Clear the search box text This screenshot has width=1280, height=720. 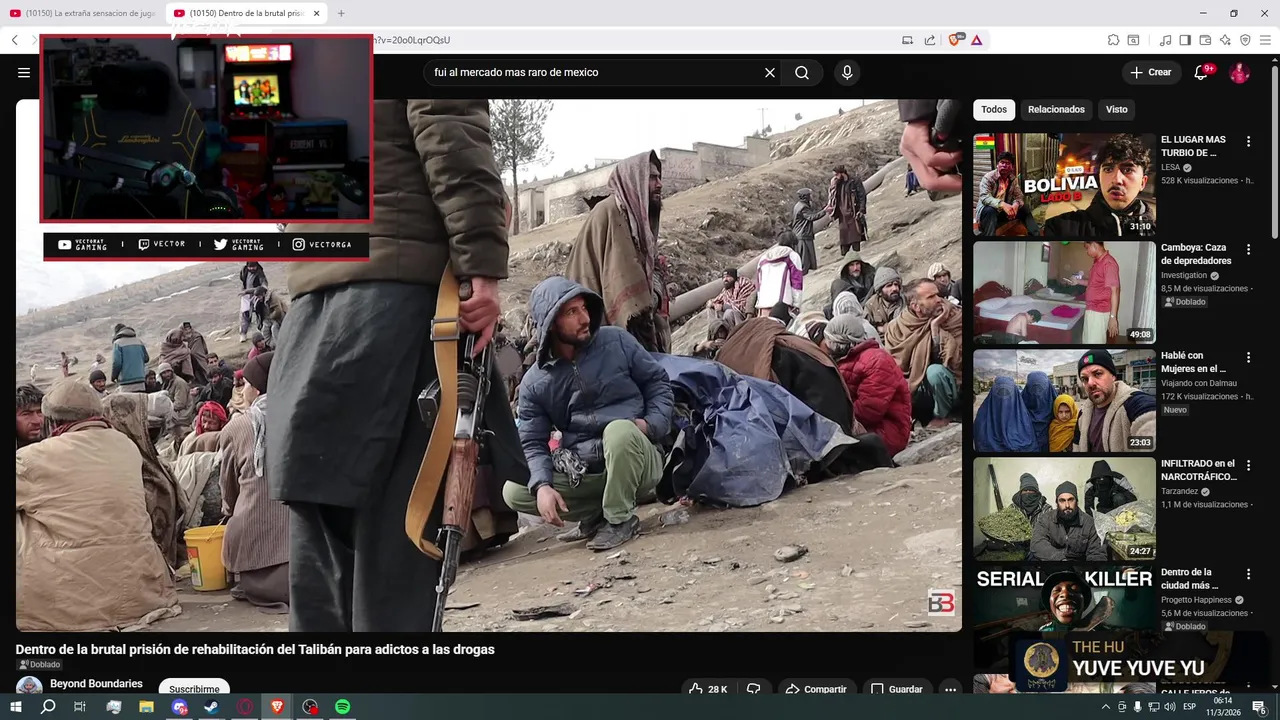point(770,72)
